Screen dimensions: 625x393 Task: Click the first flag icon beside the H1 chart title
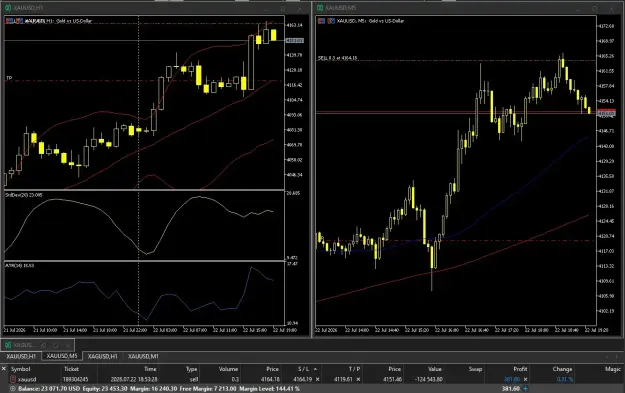tap(9, 21)
